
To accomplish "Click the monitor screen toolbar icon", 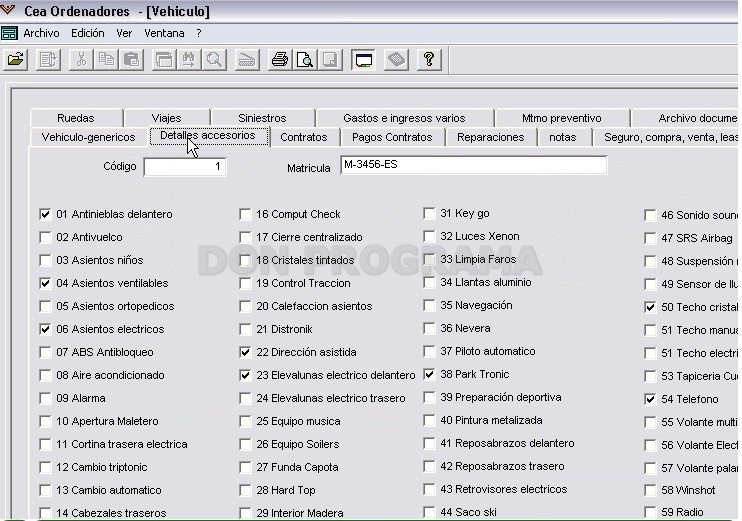I will 363,60.
